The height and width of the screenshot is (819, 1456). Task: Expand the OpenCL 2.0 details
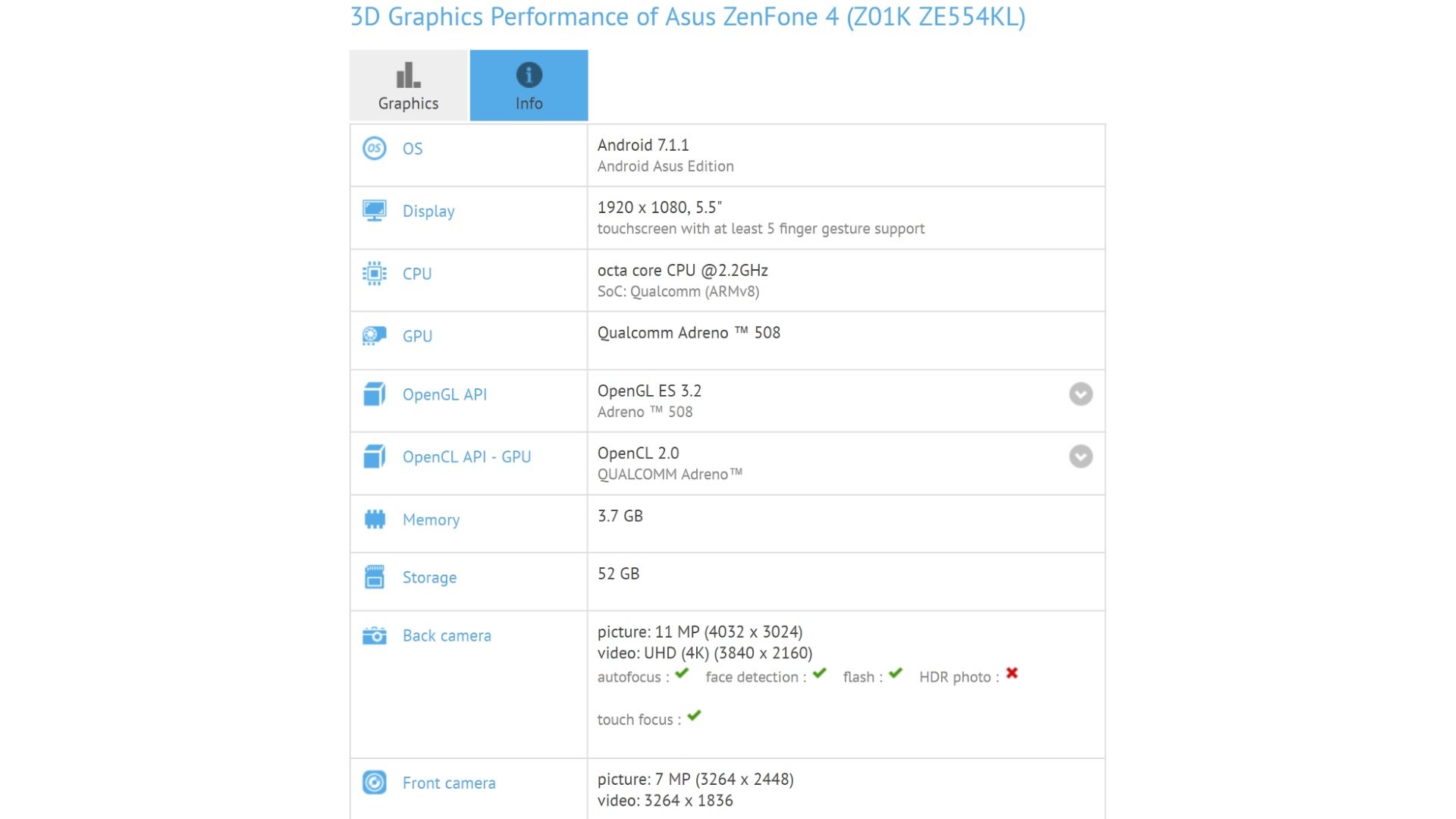click(x=1081, y=457)
